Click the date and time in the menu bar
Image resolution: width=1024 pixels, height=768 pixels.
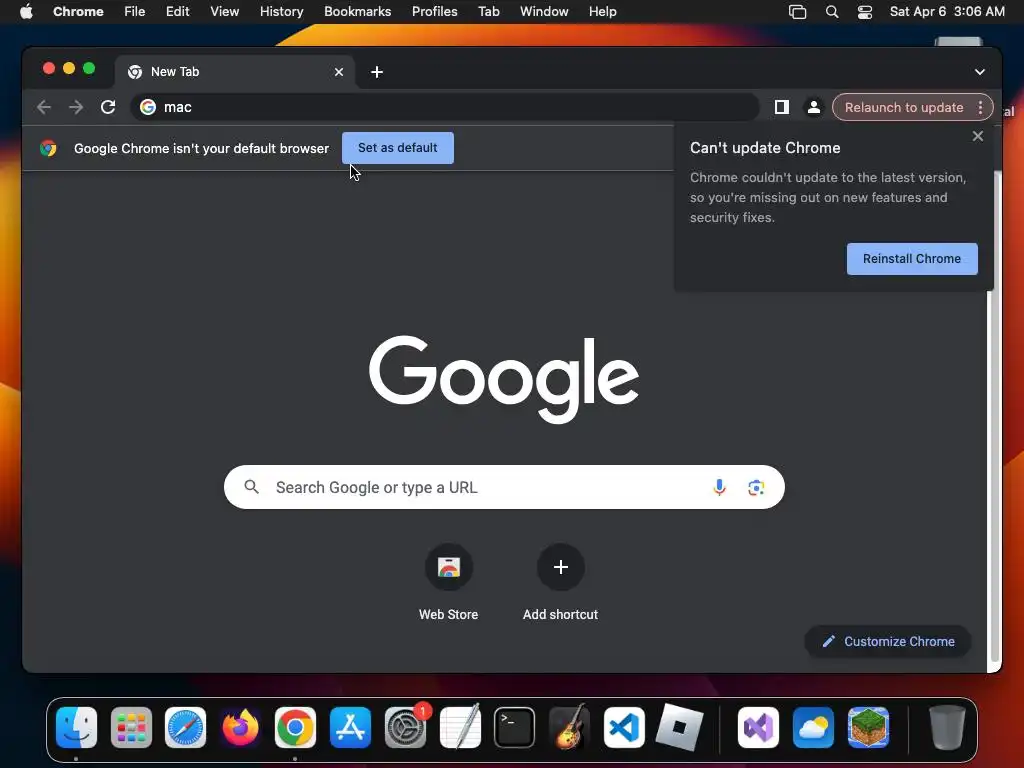pyautogui.click(x=947, y=12)
